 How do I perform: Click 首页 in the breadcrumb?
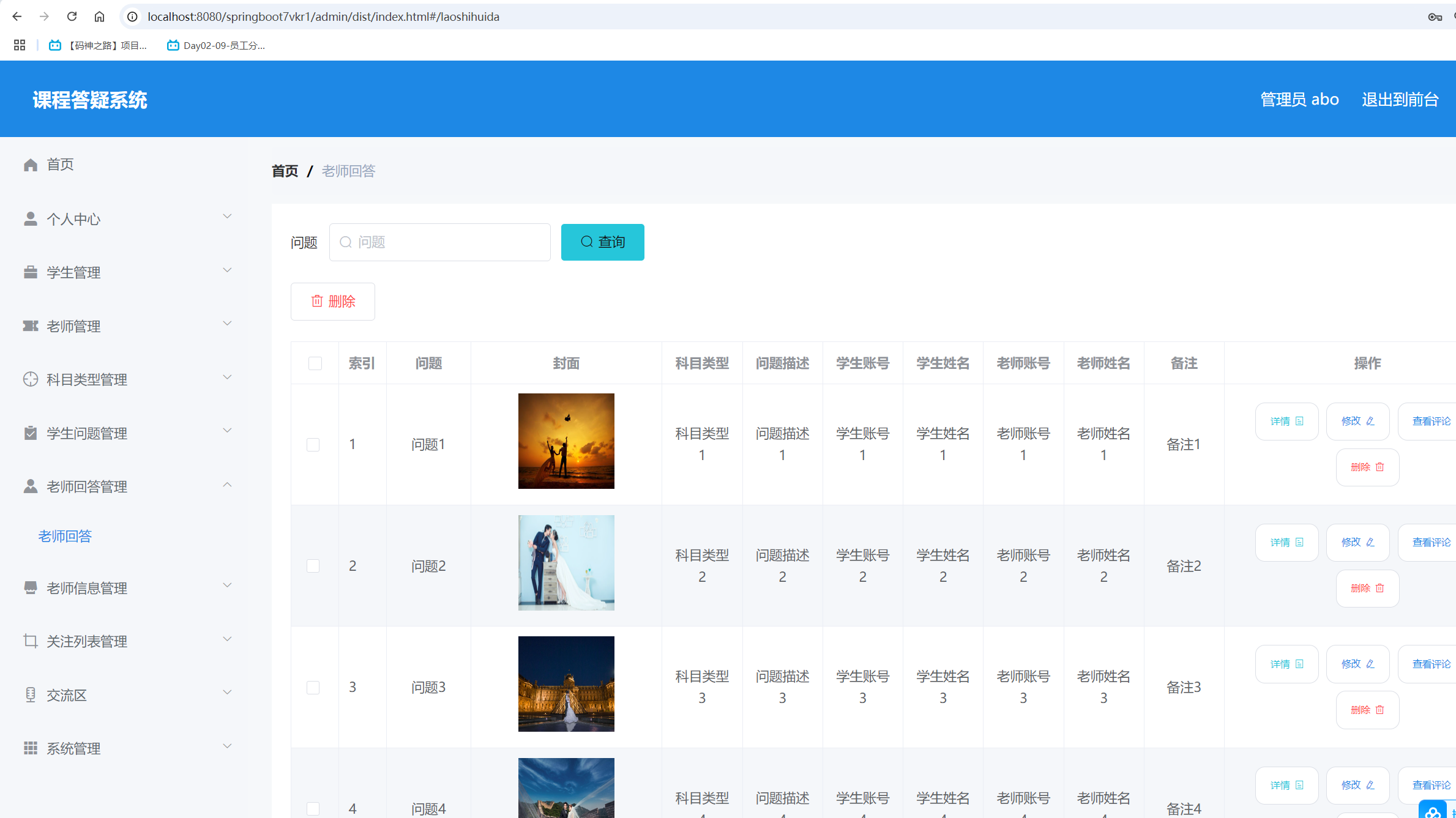click(285, 171)
